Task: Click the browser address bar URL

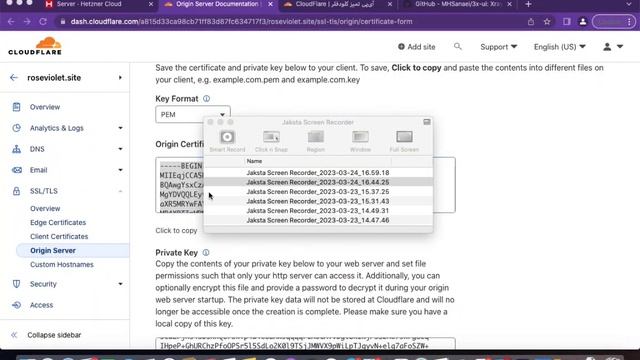Action: [x=241, y=22]
